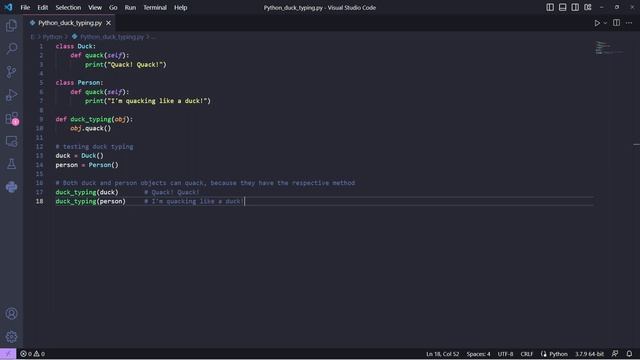Click the 'duck_typing(duck)' call
640x360 pixels.
(x=87, y=192)
